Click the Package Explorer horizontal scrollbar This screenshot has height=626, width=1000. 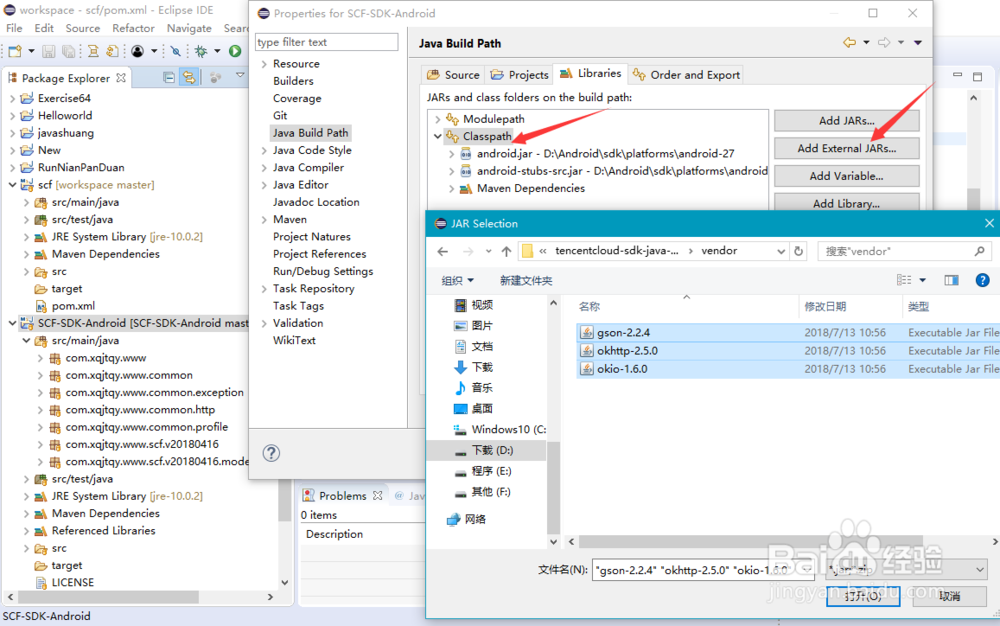tap(108, 597)
